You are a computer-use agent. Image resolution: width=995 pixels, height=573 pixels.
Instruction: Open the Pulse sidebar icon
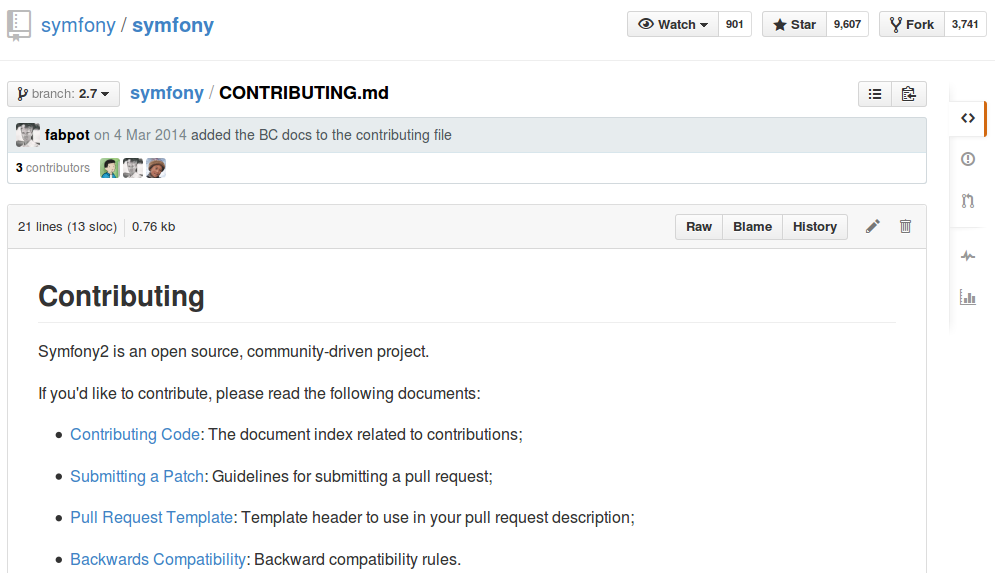(968, 256)
